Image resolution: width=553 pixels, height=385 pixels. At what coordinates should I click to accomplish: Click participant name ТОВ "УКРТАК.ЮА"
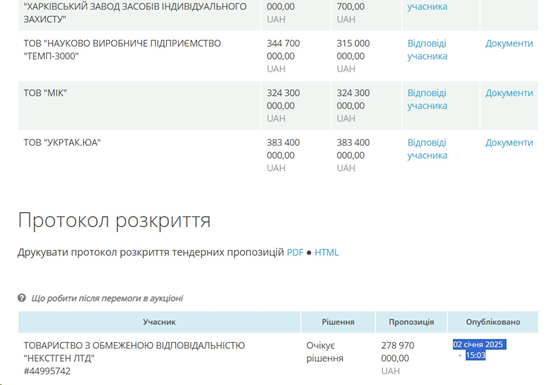coord(62,143)
